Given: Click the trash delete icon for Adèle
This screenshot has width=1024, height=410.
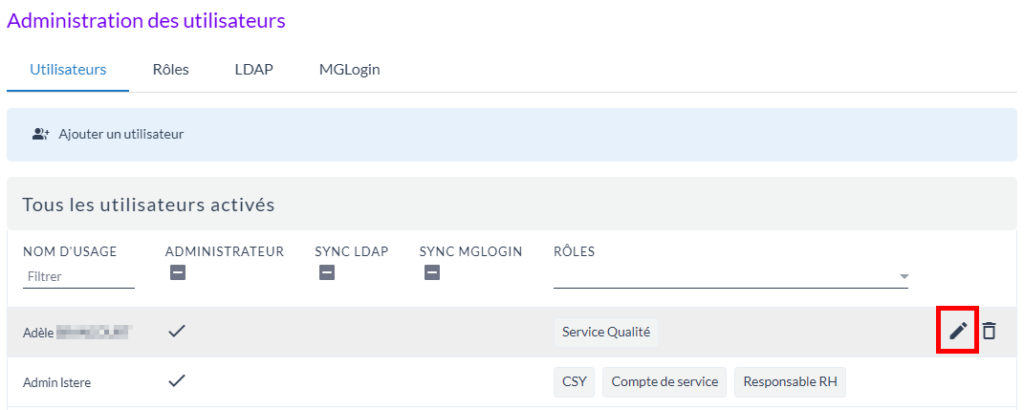Looking at the screenshot, I should coord(989,331).
